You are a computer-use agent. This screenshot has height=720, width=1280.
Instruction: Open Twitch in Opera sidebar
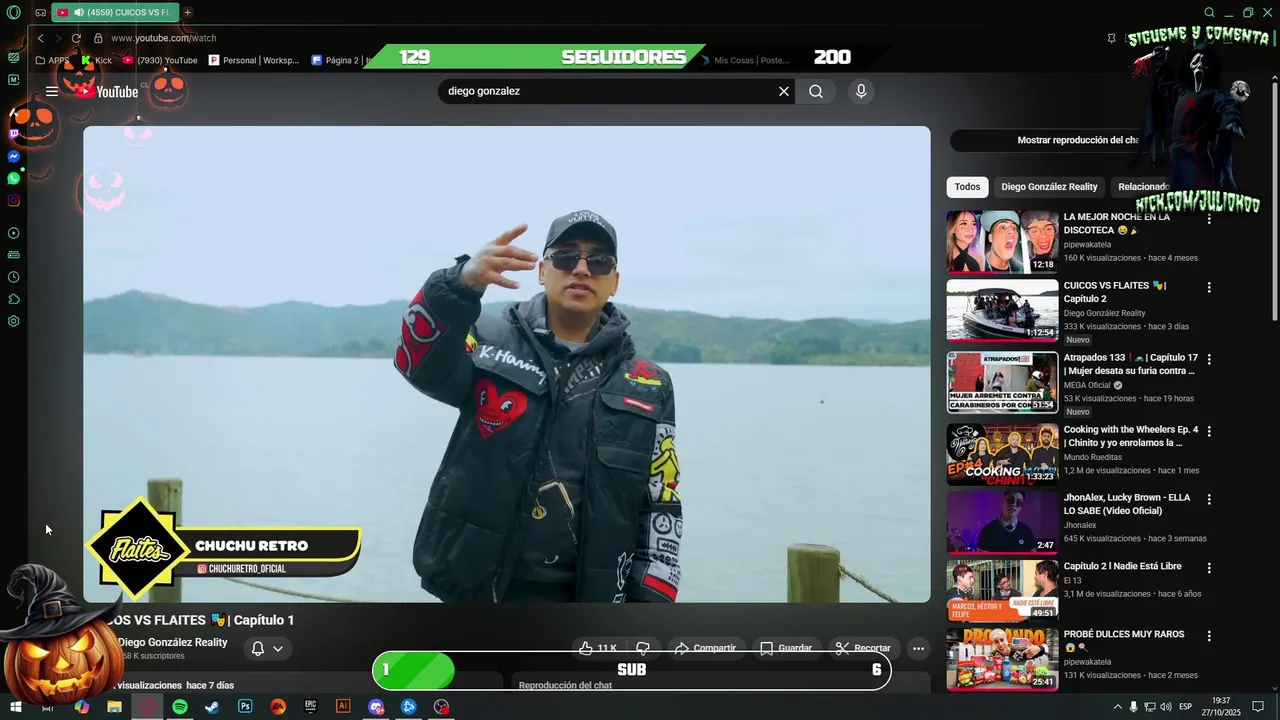pyautogui.click(x=13, y=134)
